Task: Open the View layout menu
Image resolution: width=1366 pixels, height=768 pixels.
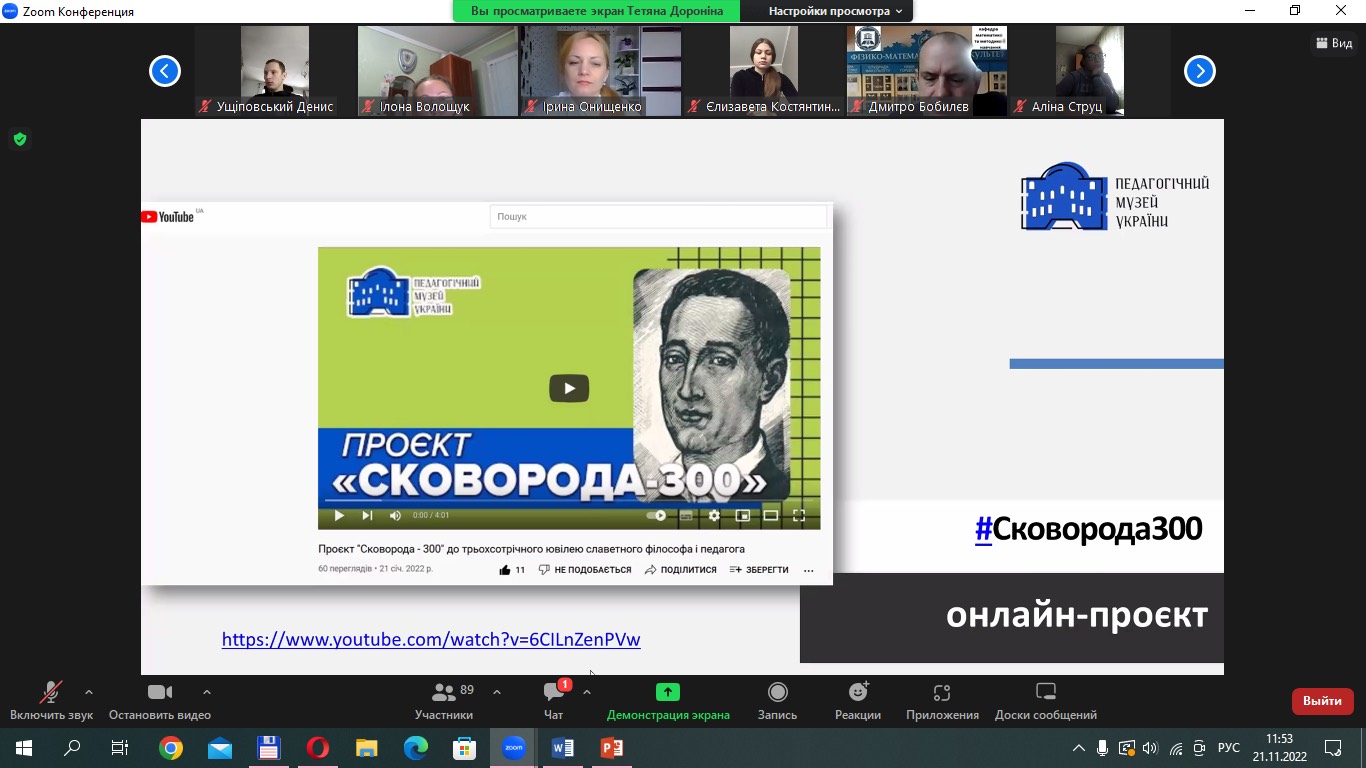Action: tap(1334, 43)
